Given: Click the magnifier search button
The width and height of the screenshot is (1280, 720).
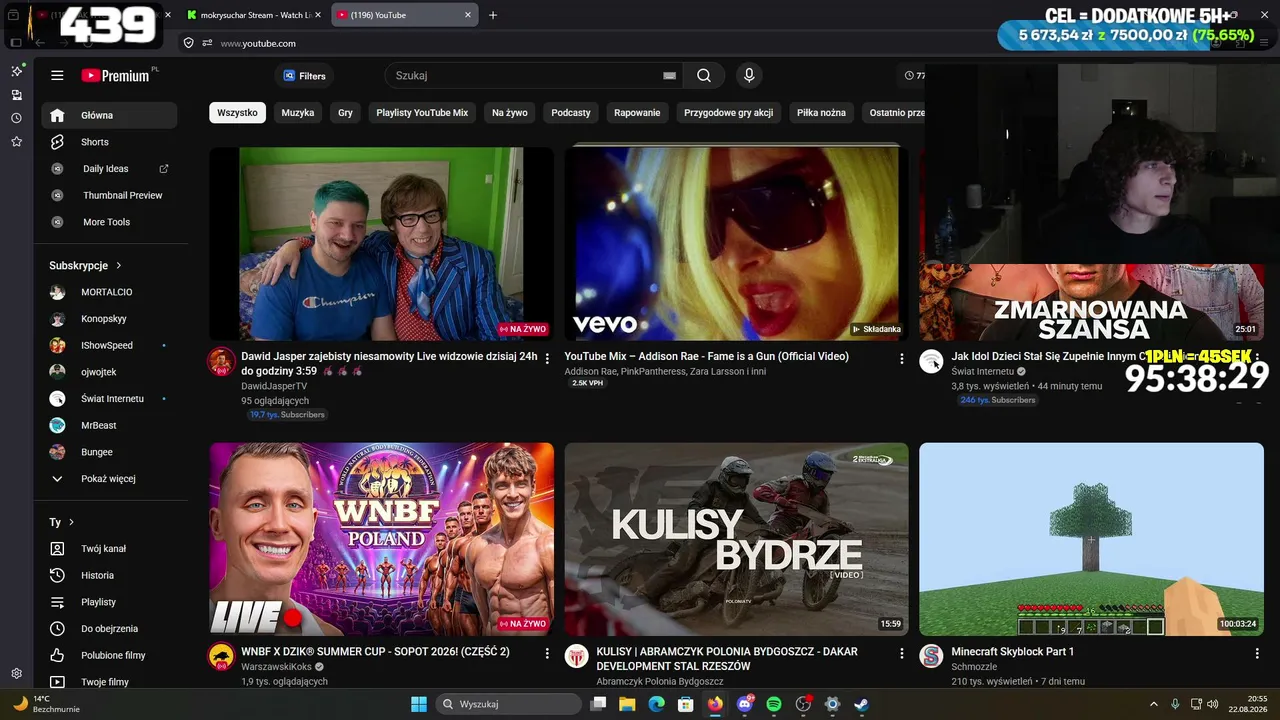Looking at the screenshot, I should pyautogui.click(x=704, y=75).
